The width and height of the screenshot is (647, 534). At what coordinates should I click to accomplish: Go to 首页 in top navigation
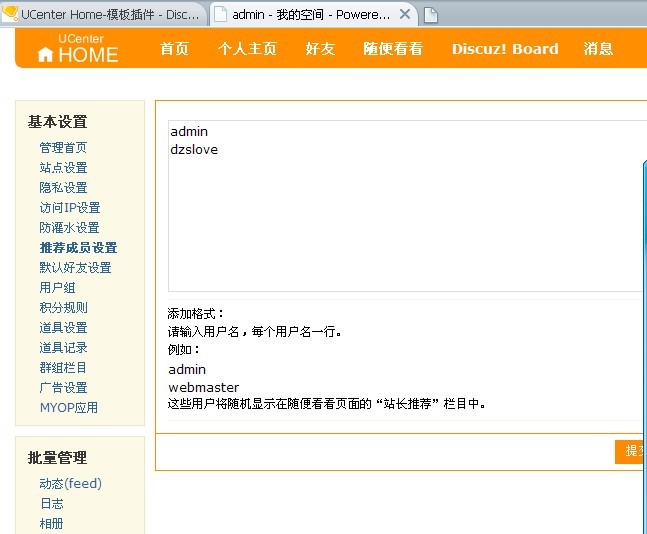[x=174, y=49]
